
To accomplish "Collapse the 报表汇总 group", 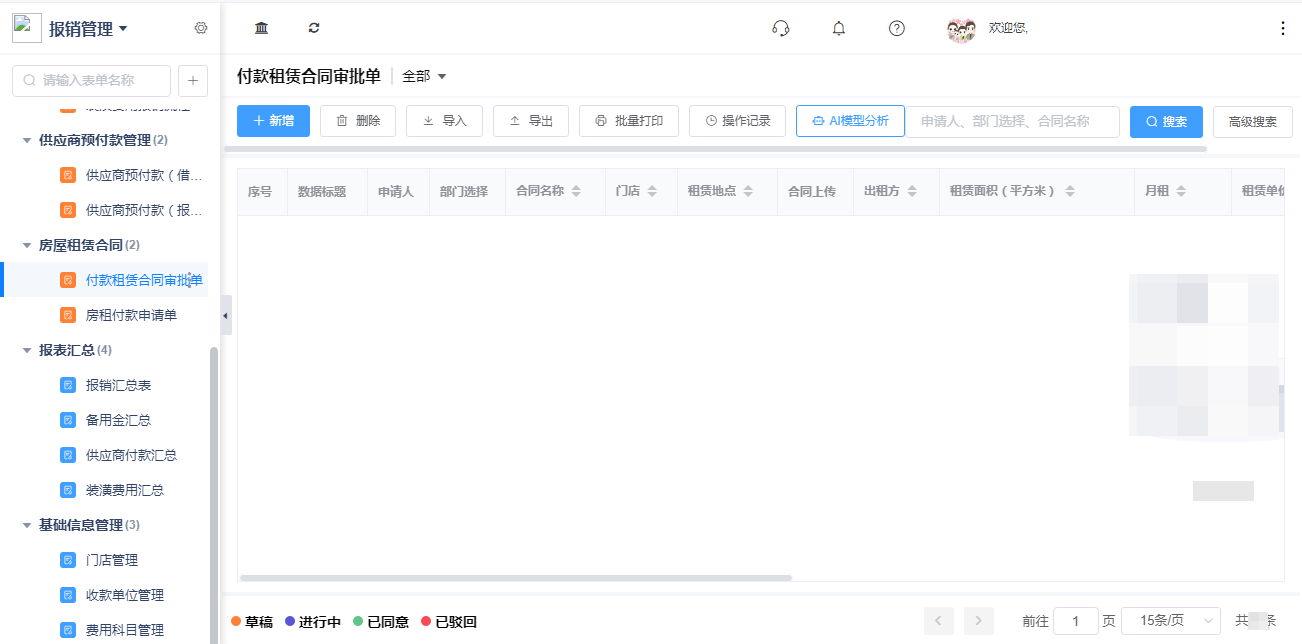I will (27, 350).
